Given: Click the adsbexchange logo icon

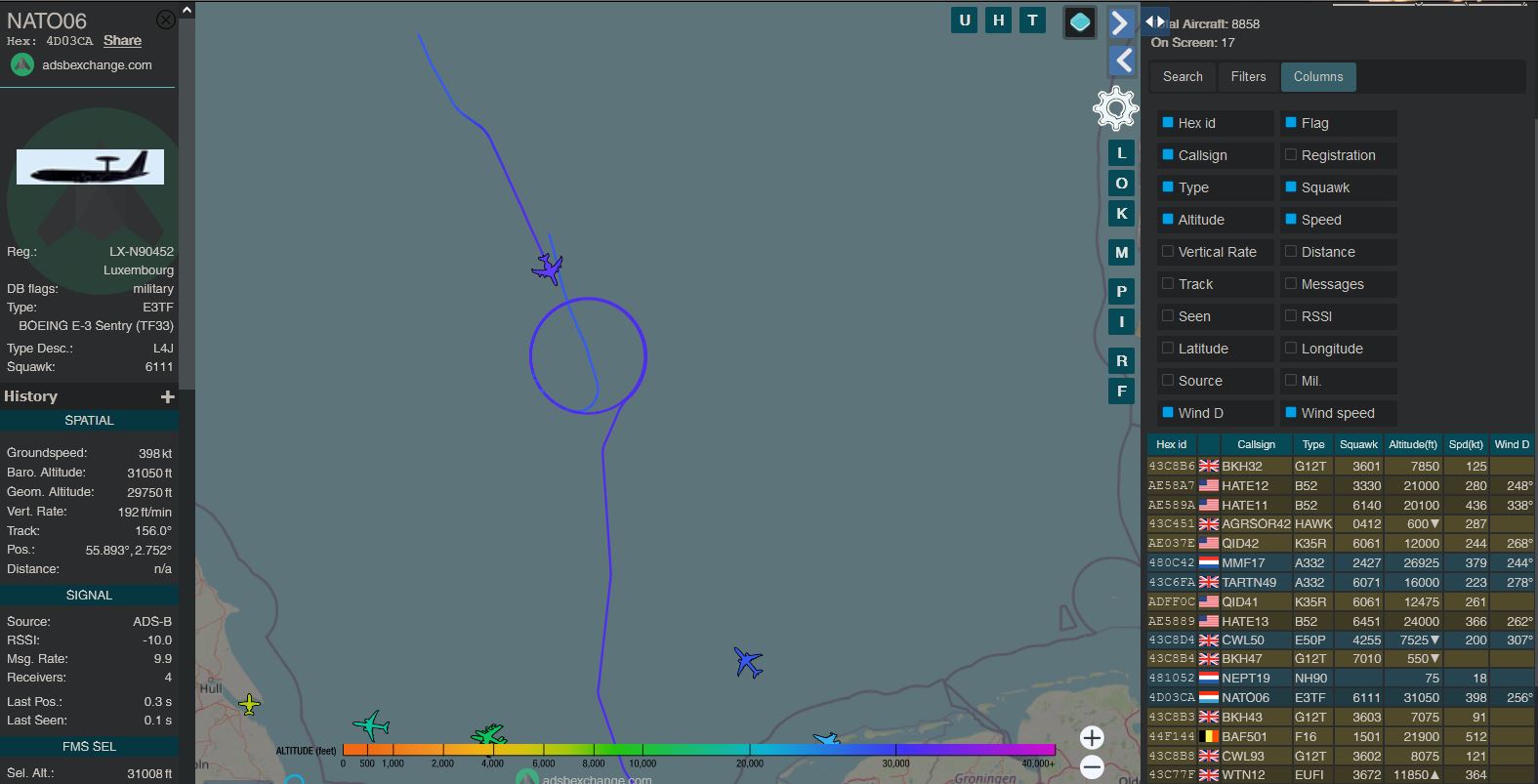Looking at the screenshot, I should (x=21, y=65).
